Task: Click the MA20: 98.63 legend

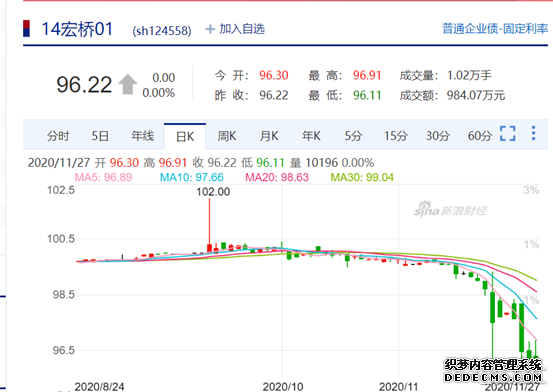Action: coord(277,177)
